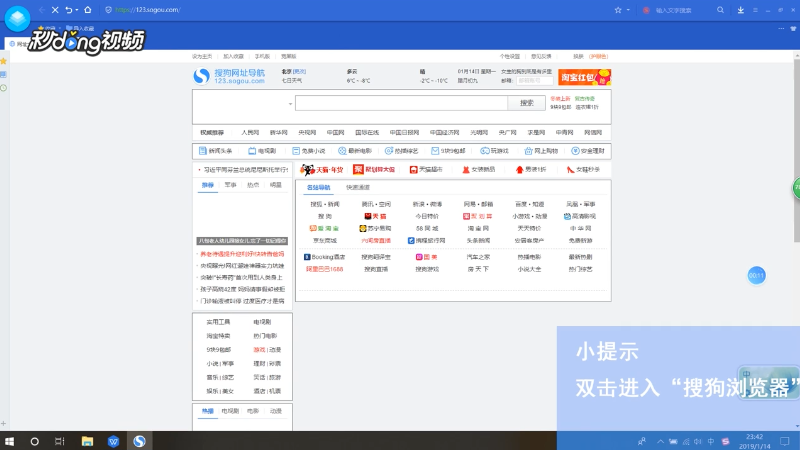800x450 pixels.
Task: Click the main web search input field
Action: (401, 103)
